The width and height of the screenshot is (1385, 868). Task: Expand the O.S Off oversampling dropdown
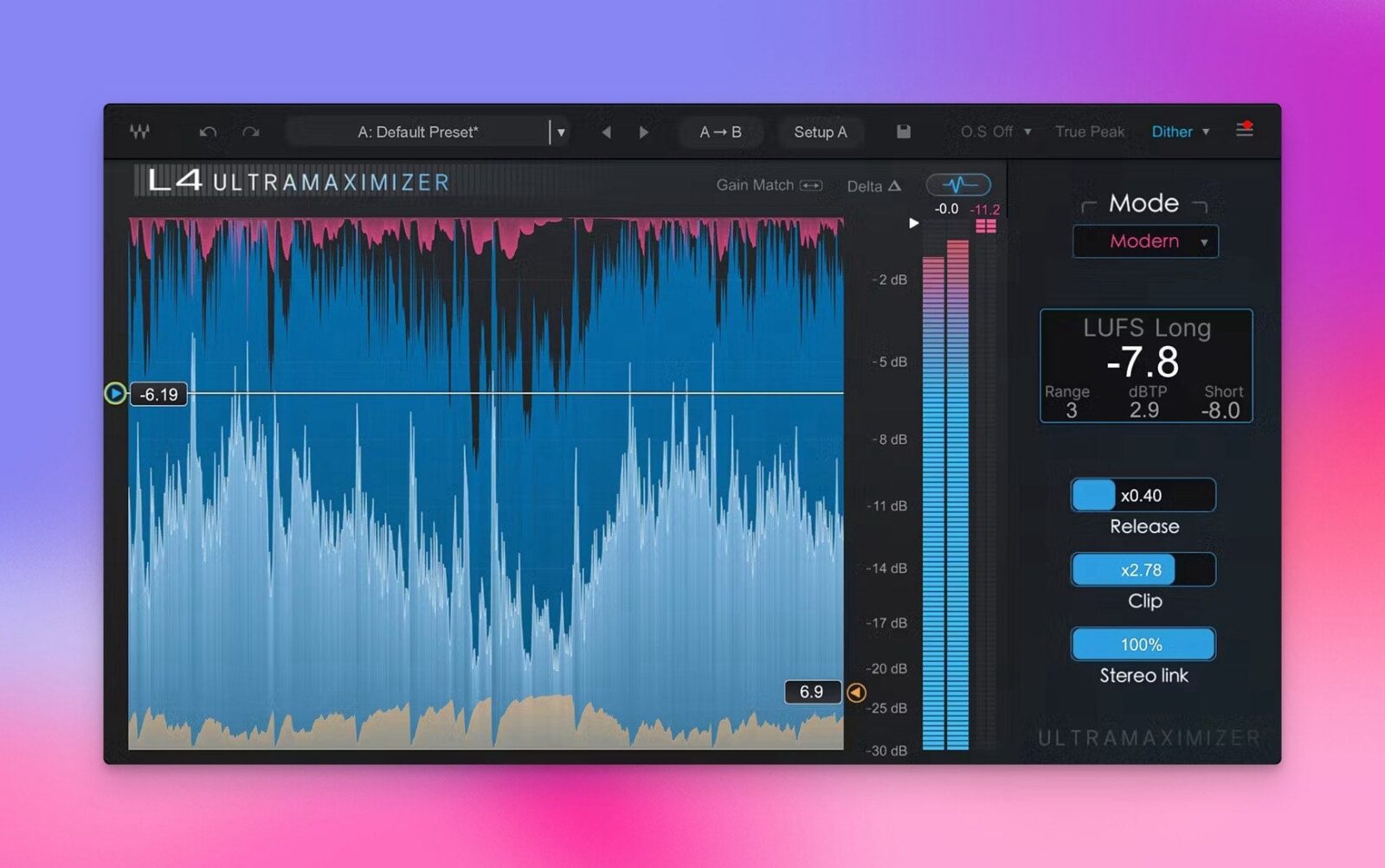[995, 132]
